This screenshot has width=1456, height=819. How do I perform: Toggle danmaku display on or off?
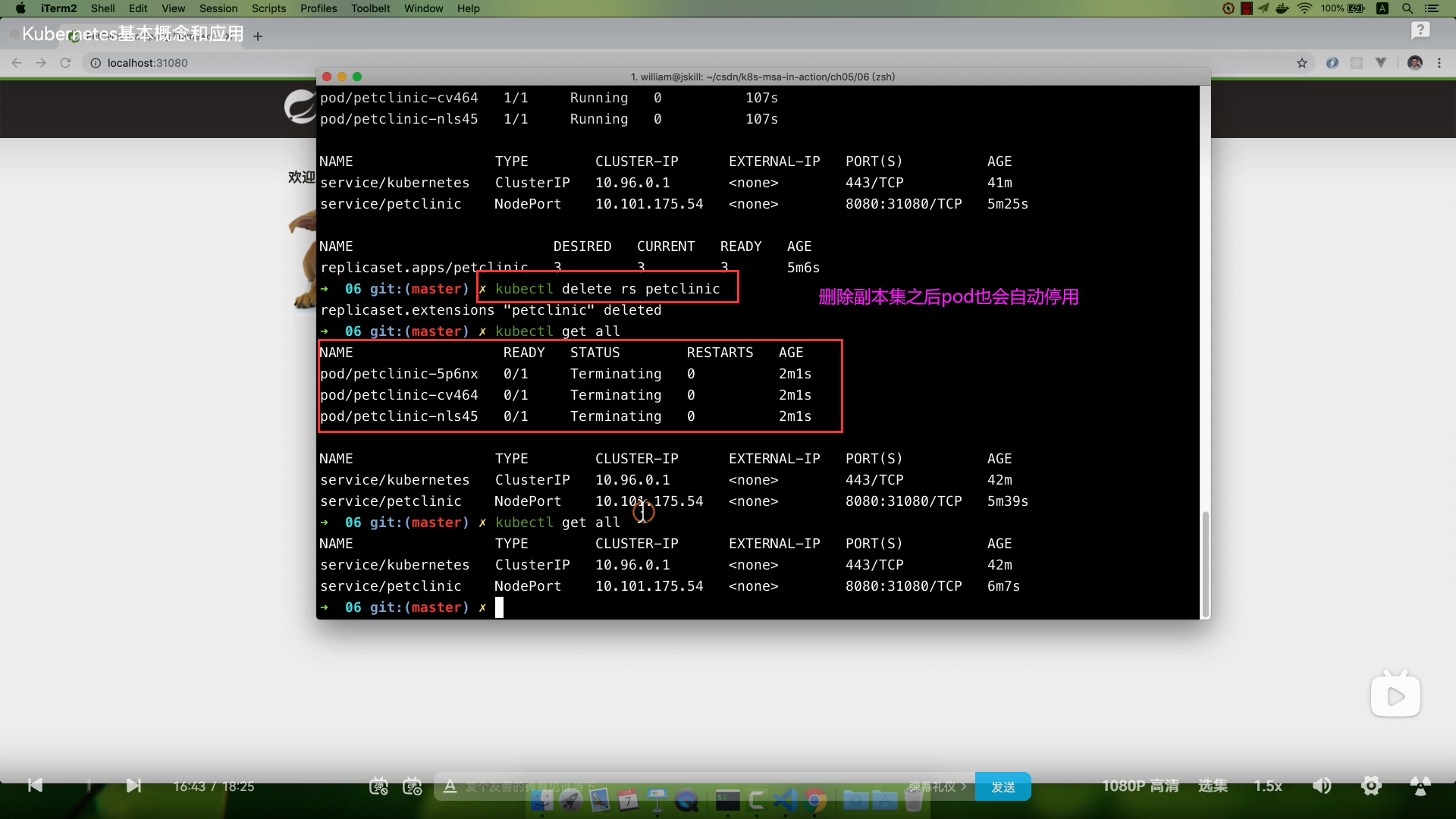[x=378, y=786]
